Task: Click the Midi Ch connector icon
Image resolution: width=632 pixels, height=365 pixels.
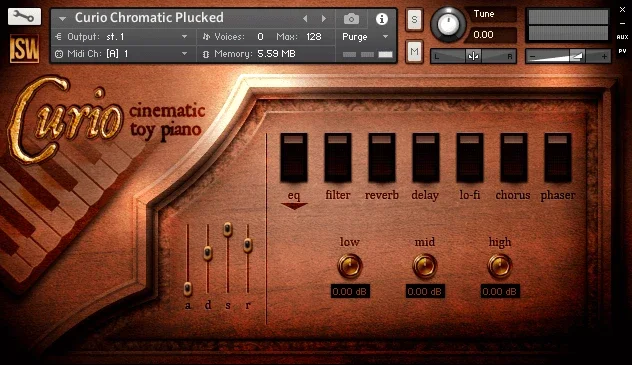Action: coord(59,54)
